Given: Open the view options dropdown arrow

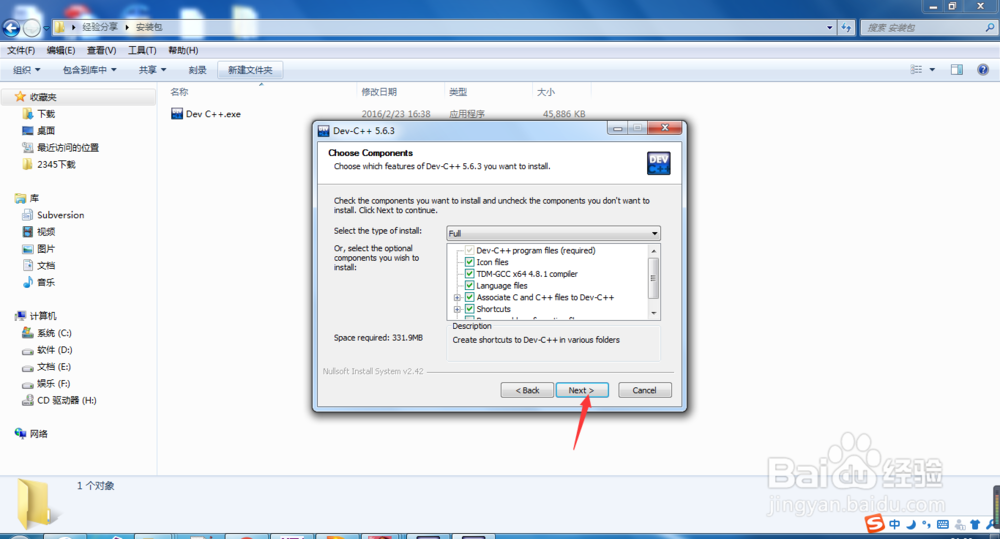Looking at the screenshot, I should click(932, 70).
